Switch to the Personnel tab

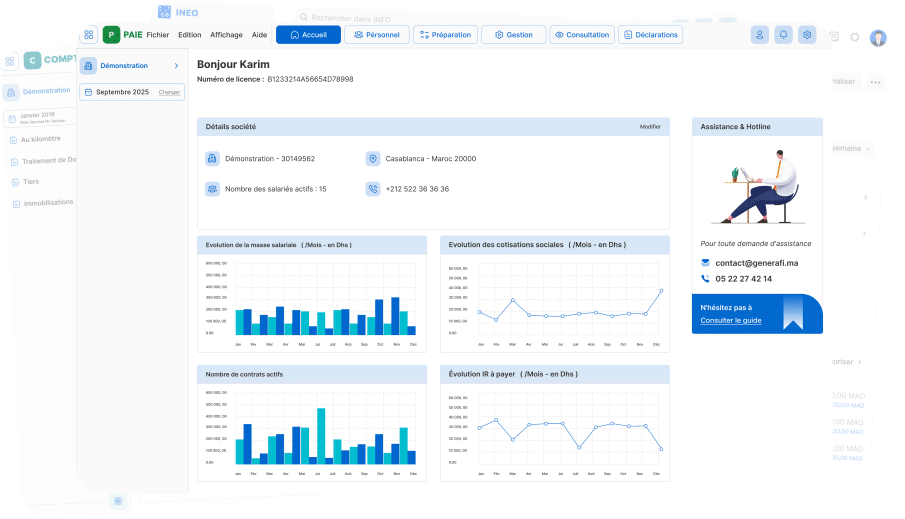click(376, 35)
